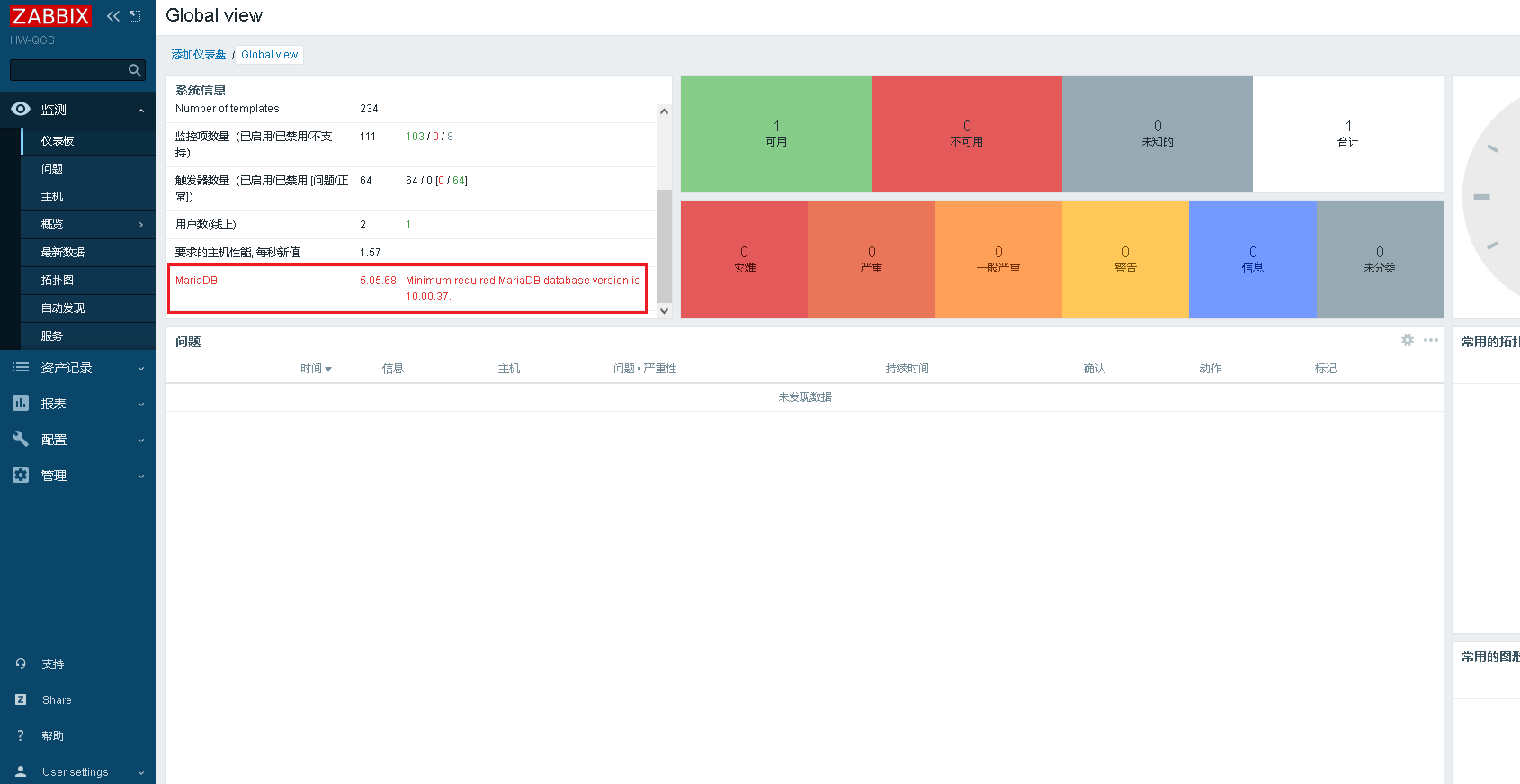Click the 帮助 question mark icon

click(x=21, y=735)
